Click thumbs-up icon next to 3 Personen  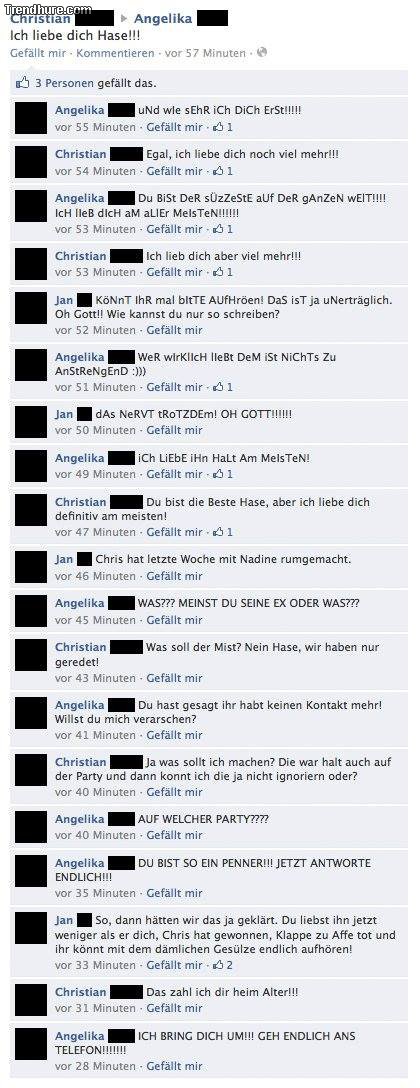coord(23,83)
